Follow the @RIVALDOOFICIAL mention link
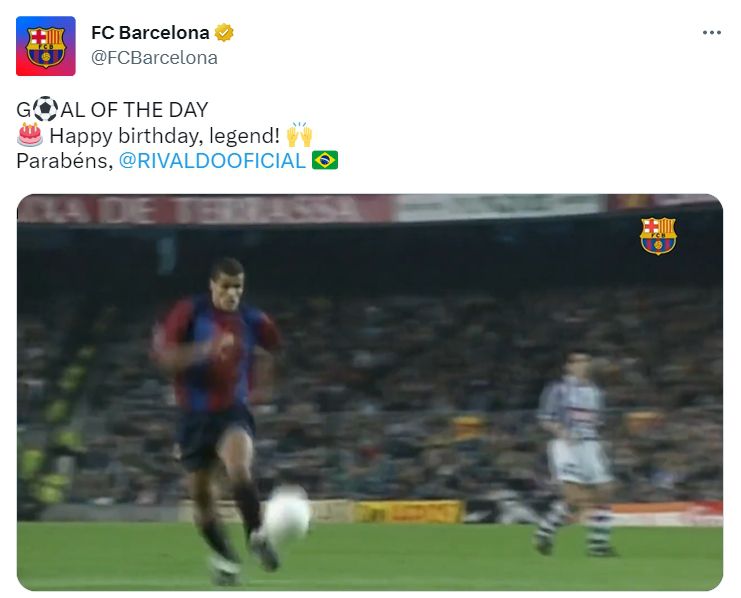Viewport: 741px width, 598px height. point(212,161)
